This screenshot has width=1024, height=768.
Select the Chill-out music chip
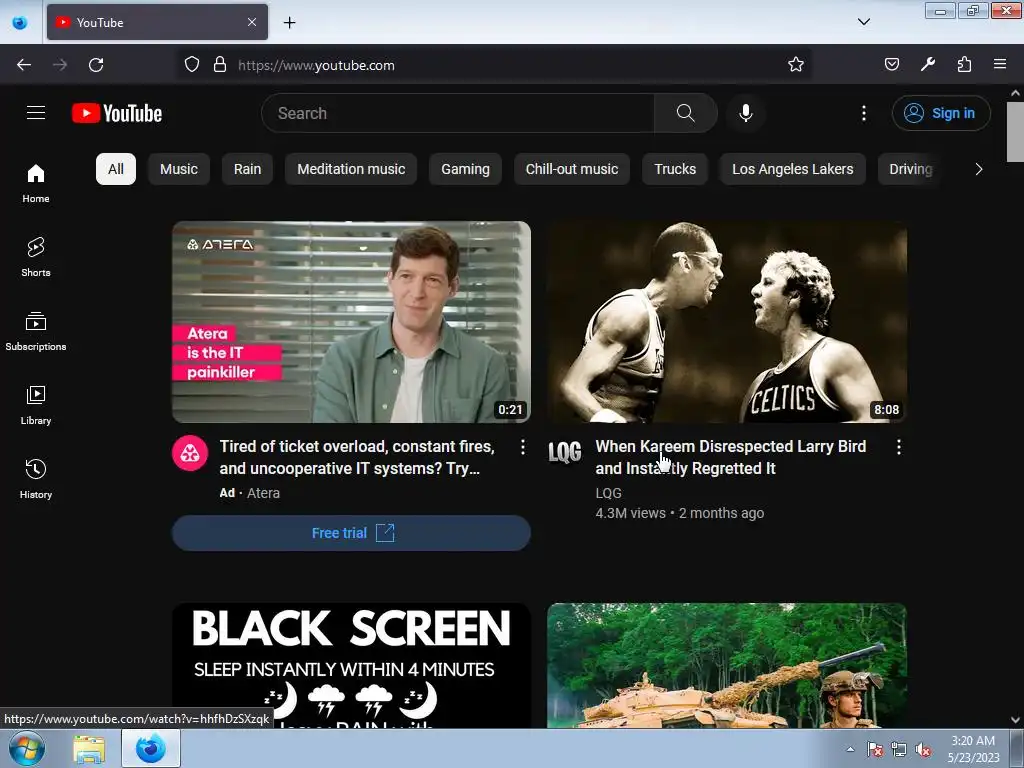point(571,169)
